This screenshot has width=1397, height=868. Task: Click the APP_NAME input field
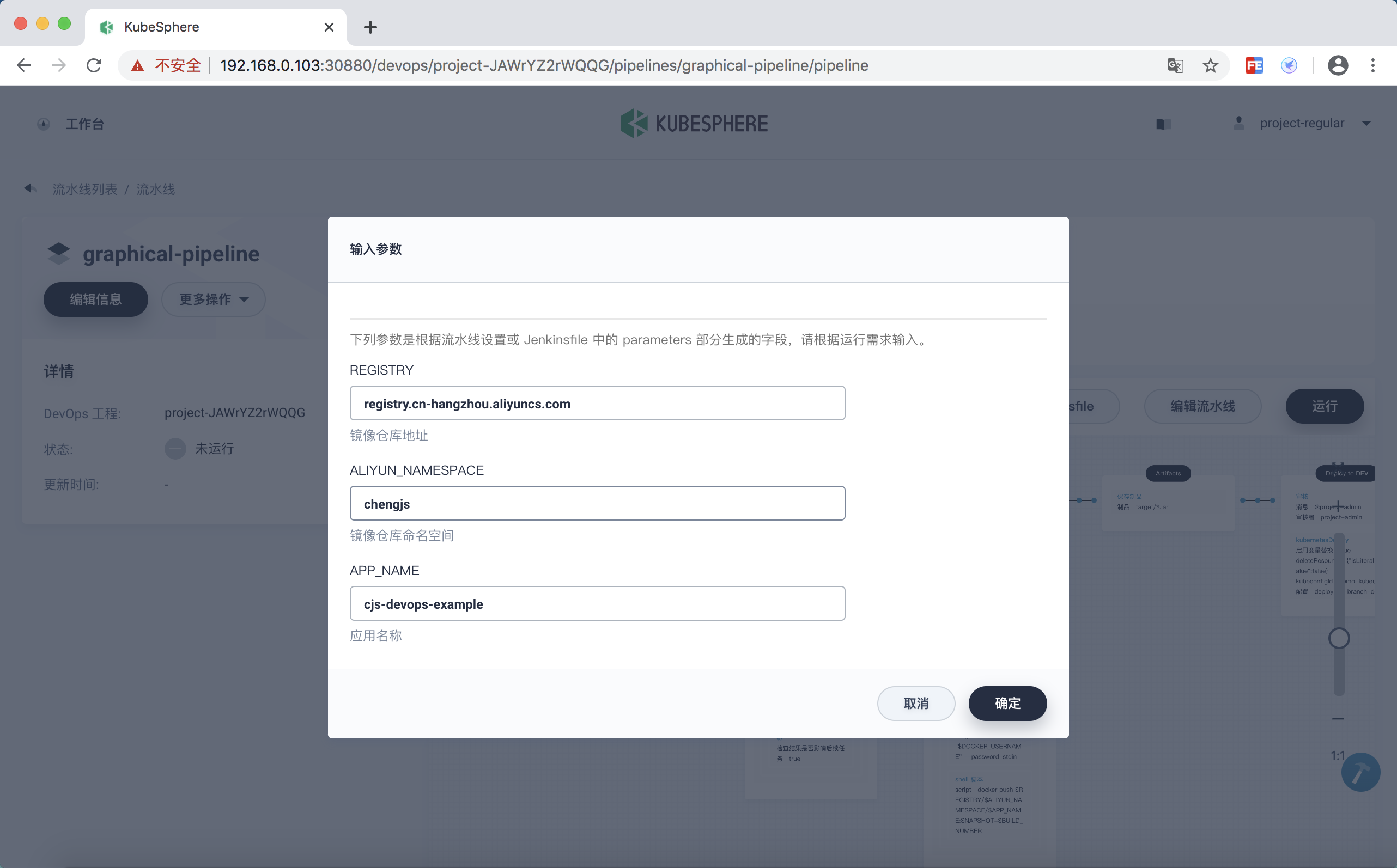coord(597,604)
